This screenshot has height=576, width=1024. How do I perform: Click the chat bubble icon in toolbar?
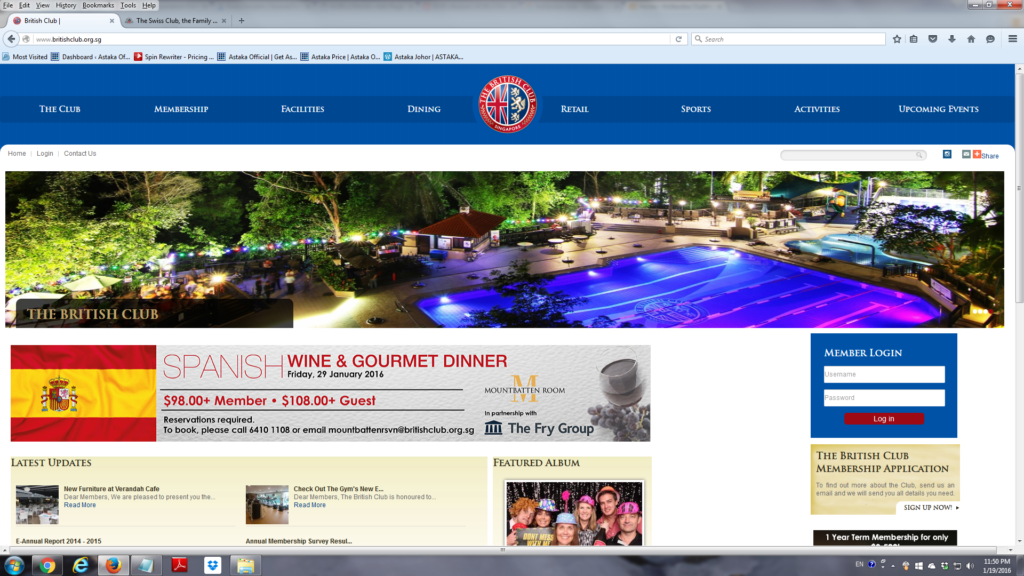(x=990, y=39)
